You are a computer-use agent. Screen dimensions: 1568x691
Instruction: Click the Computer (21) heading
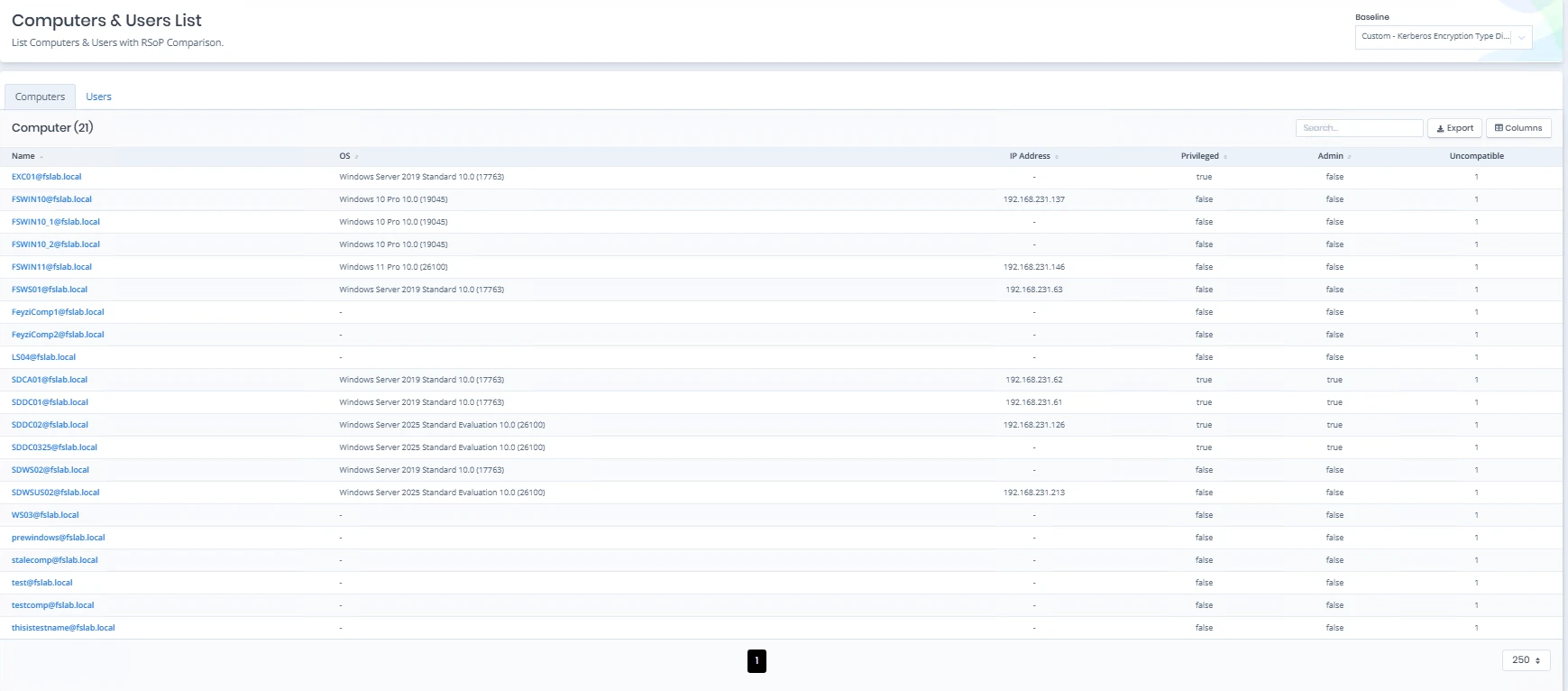[x=52, y=128]
